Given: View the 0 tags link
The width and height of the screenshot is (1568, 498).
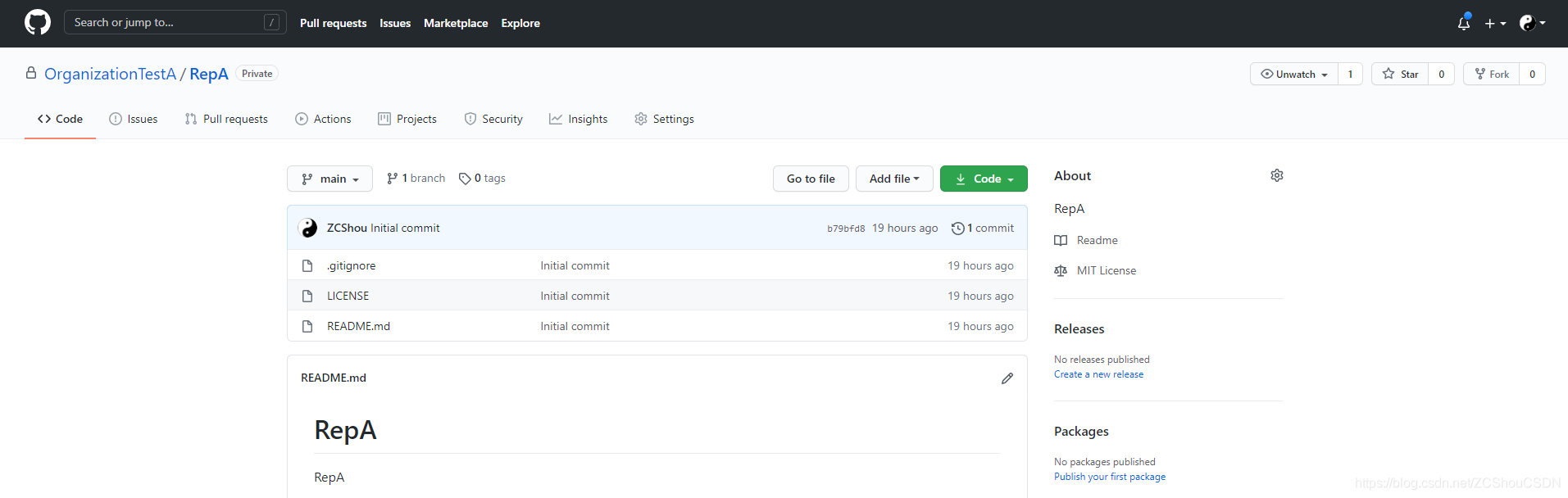Looking at the screenshot, I should pyautogui.click(x=482, y=178).
